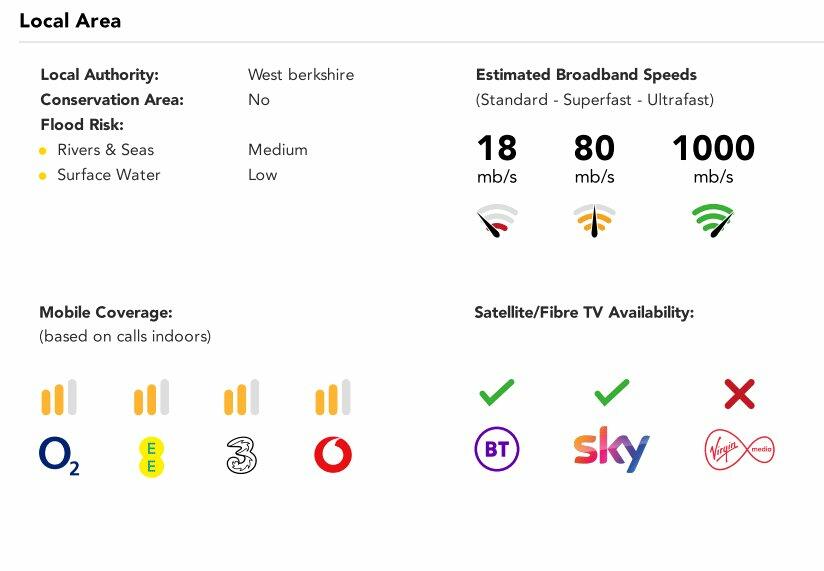Image resolution: width=824 pixels, height=571 pixels.
Task: Click the BT provider logo
Action: click(497, 450)
